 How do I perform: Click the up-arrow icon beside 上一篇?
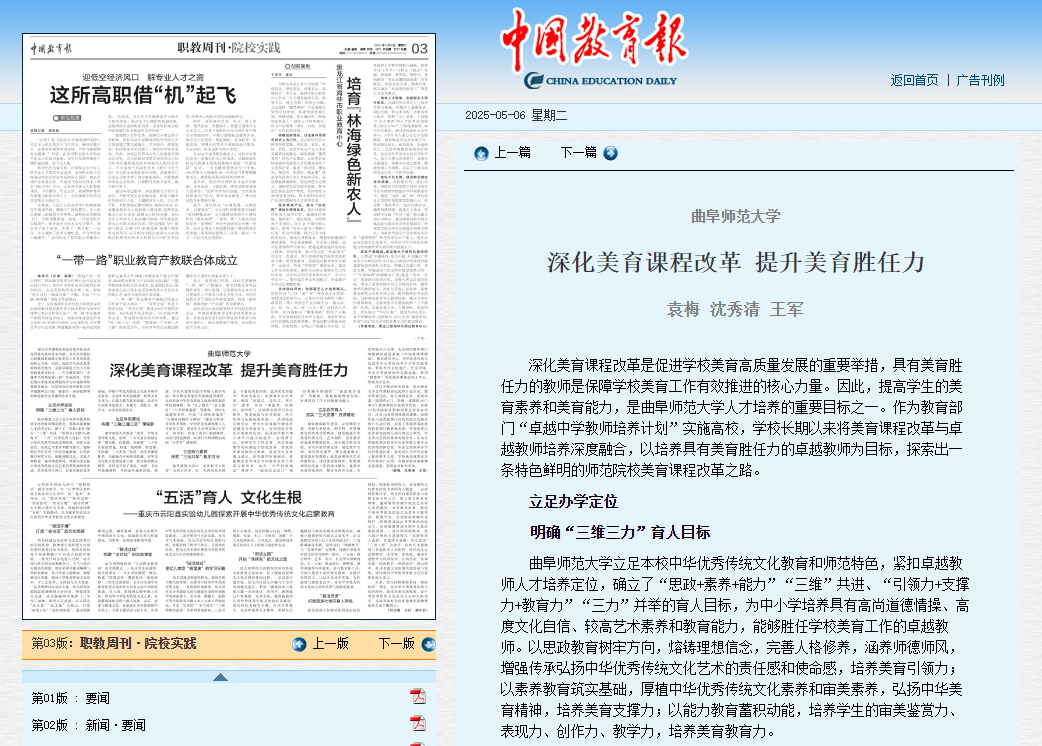point(481,153)
